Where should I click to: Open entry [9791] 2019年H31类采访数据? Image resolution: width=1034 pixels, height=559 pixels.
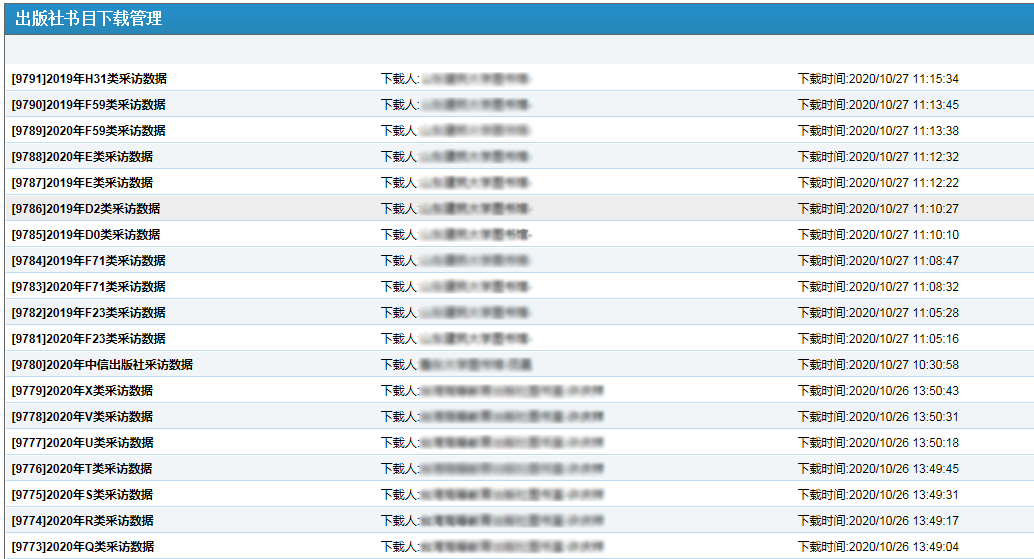click(x=89, y=79)
